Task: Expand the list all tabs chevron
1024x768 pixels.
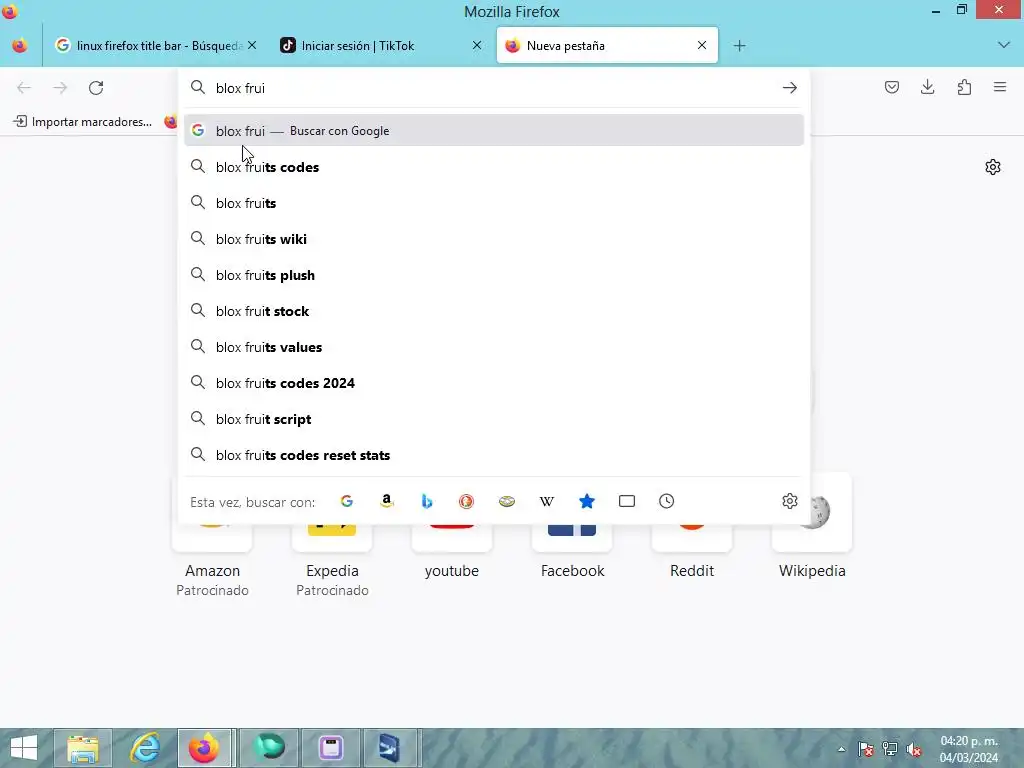Action: [x=1004, y=45]
